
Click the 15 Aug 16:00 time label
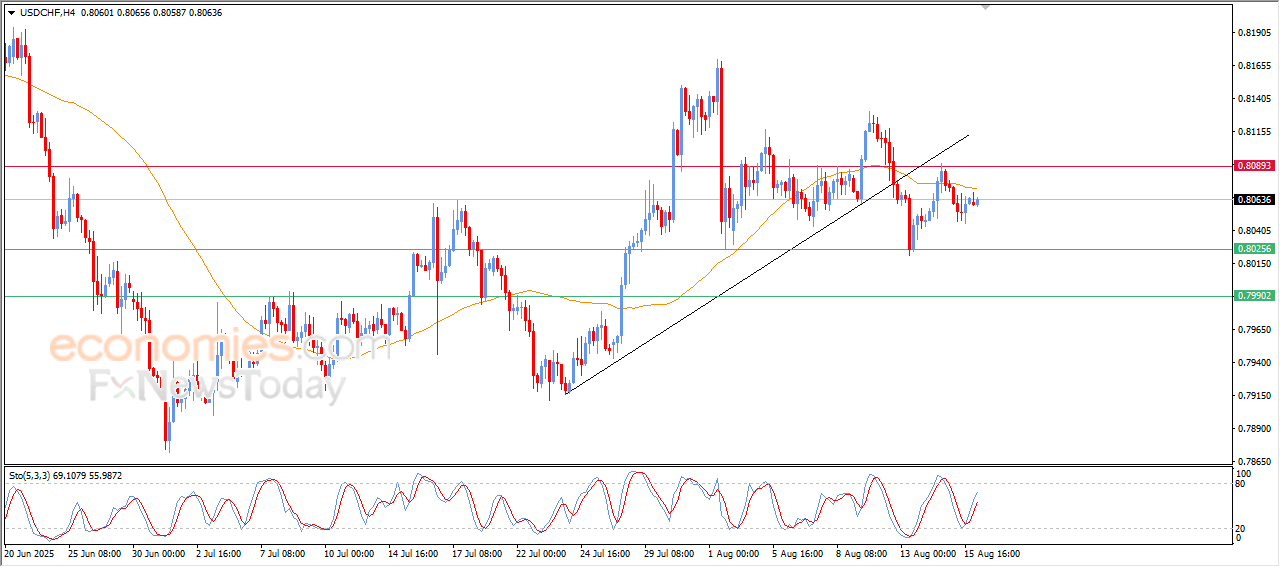(992, 553)
